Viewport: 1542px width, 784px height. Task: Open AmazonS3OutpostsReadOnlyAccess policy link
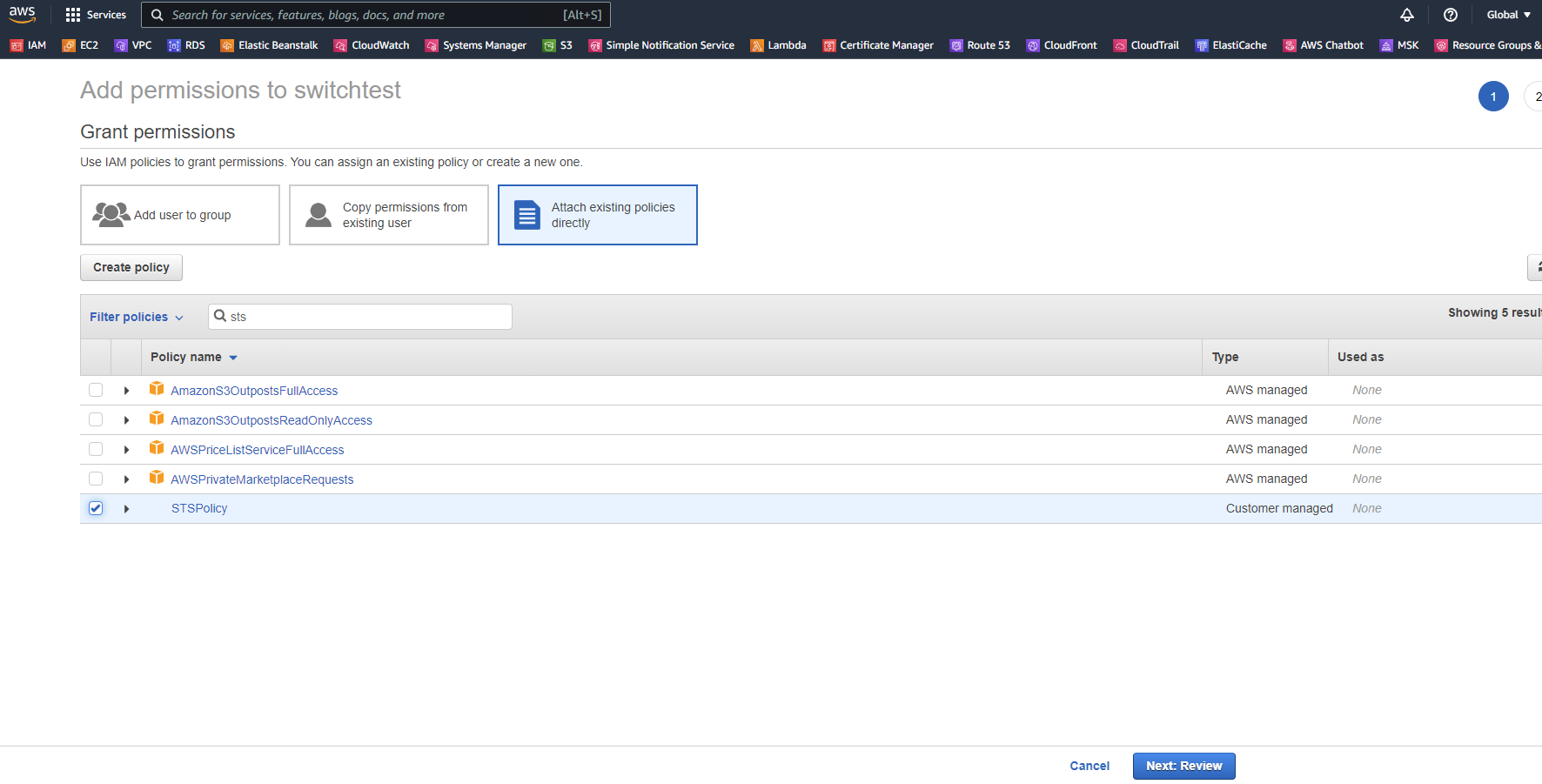point(272,420)
